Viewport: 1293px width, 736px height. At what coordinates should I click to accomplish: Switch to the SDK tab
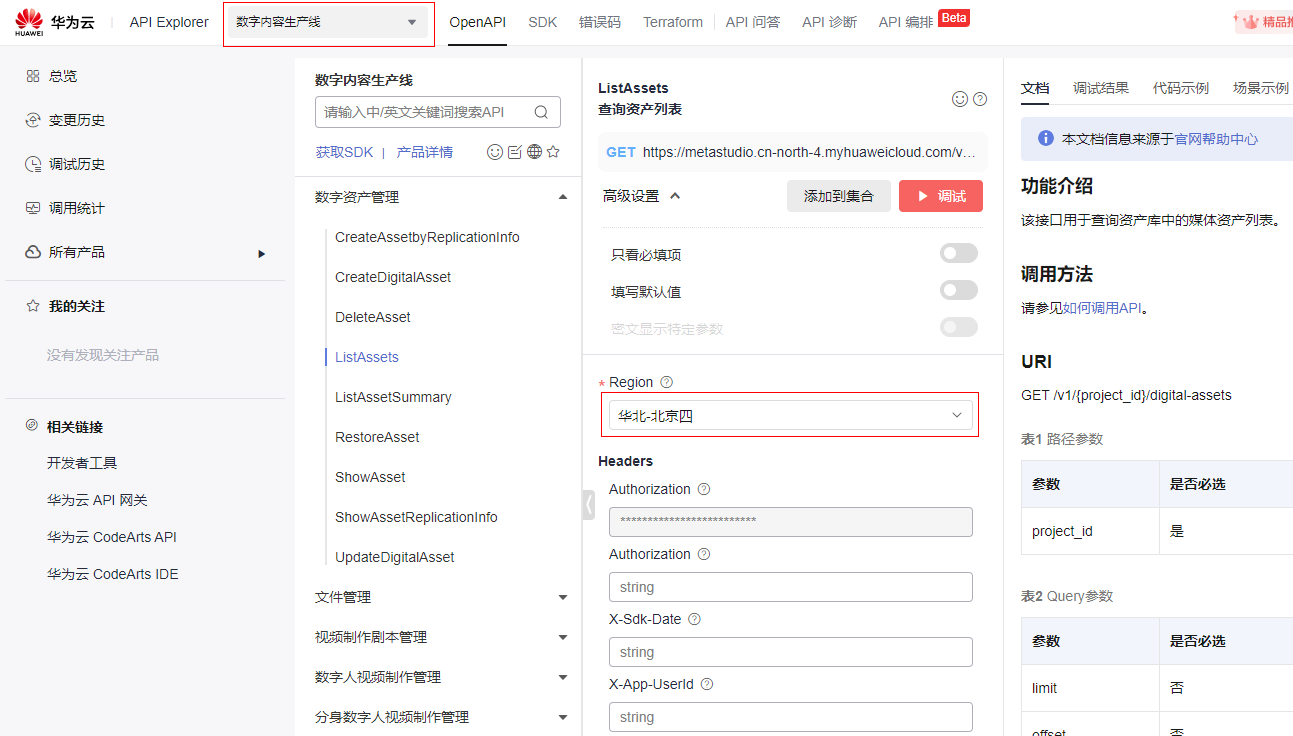[542, 22]
